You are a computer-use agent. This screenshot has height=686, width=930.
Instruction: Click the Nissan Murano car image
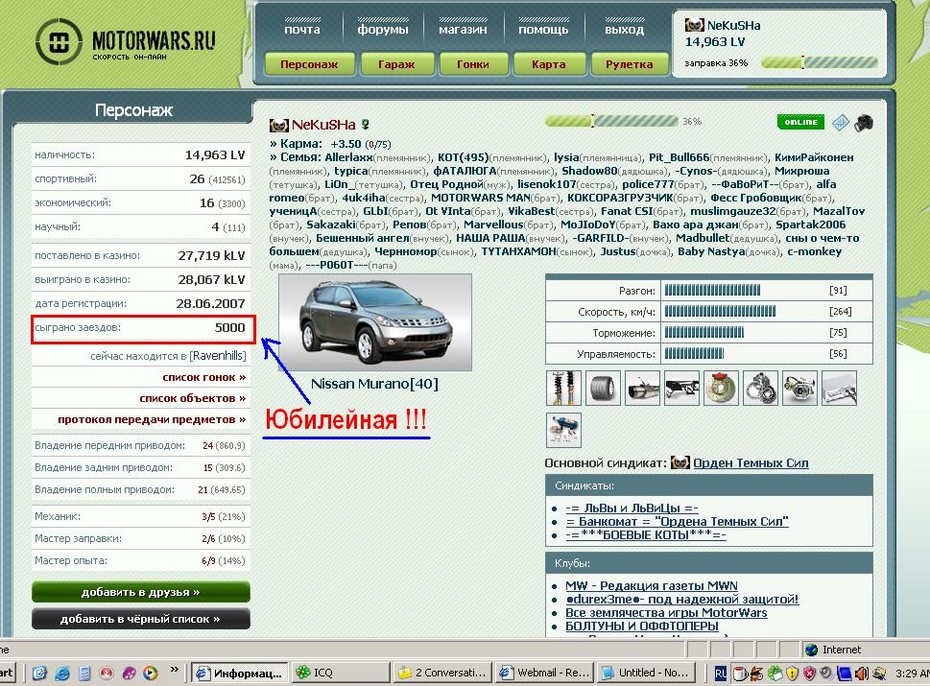coord(375,322)
